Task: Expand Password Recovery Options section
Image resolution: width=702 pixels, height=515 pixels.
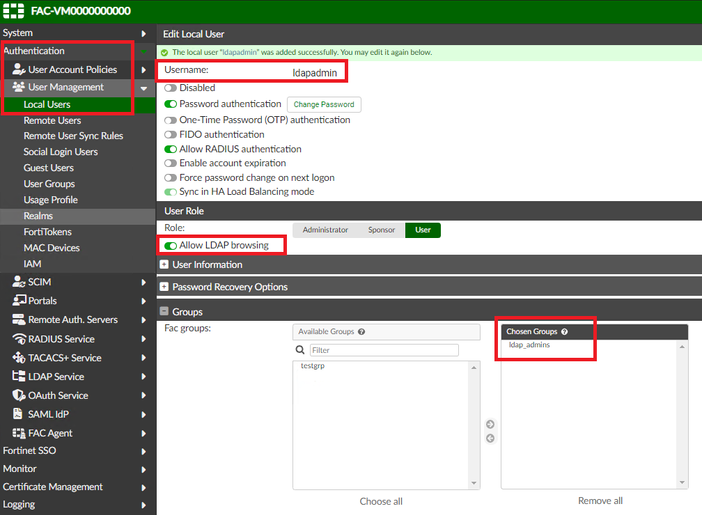Action: [164, 287]
